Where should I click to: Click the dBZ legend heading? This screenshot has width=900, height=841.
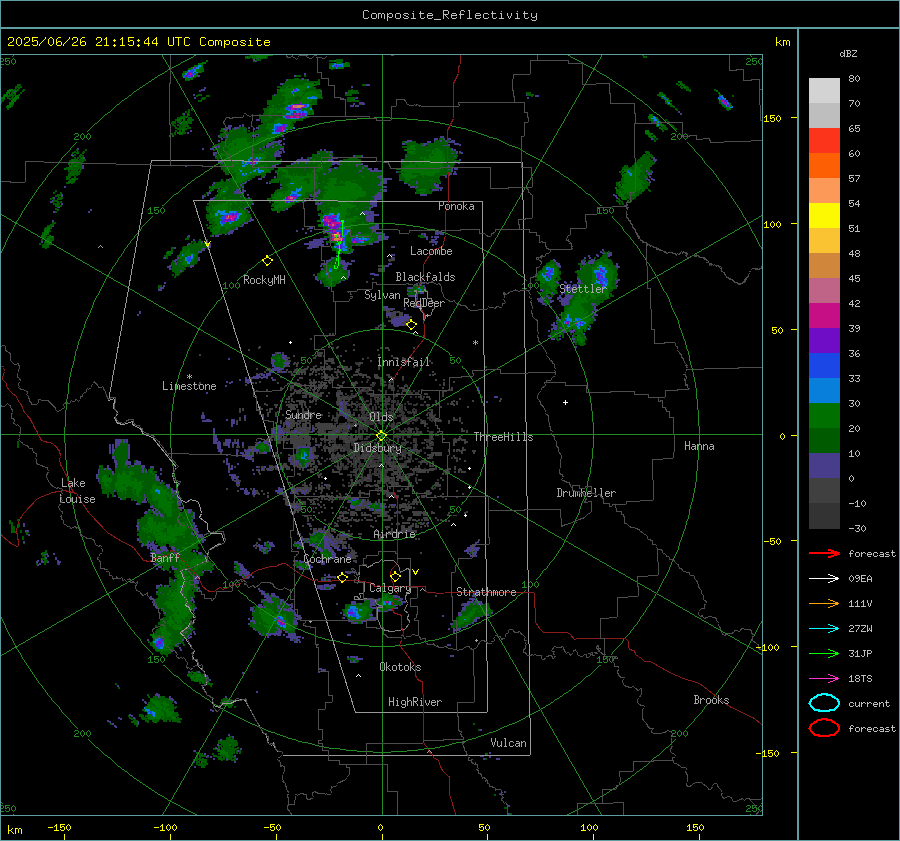(848, 53)
